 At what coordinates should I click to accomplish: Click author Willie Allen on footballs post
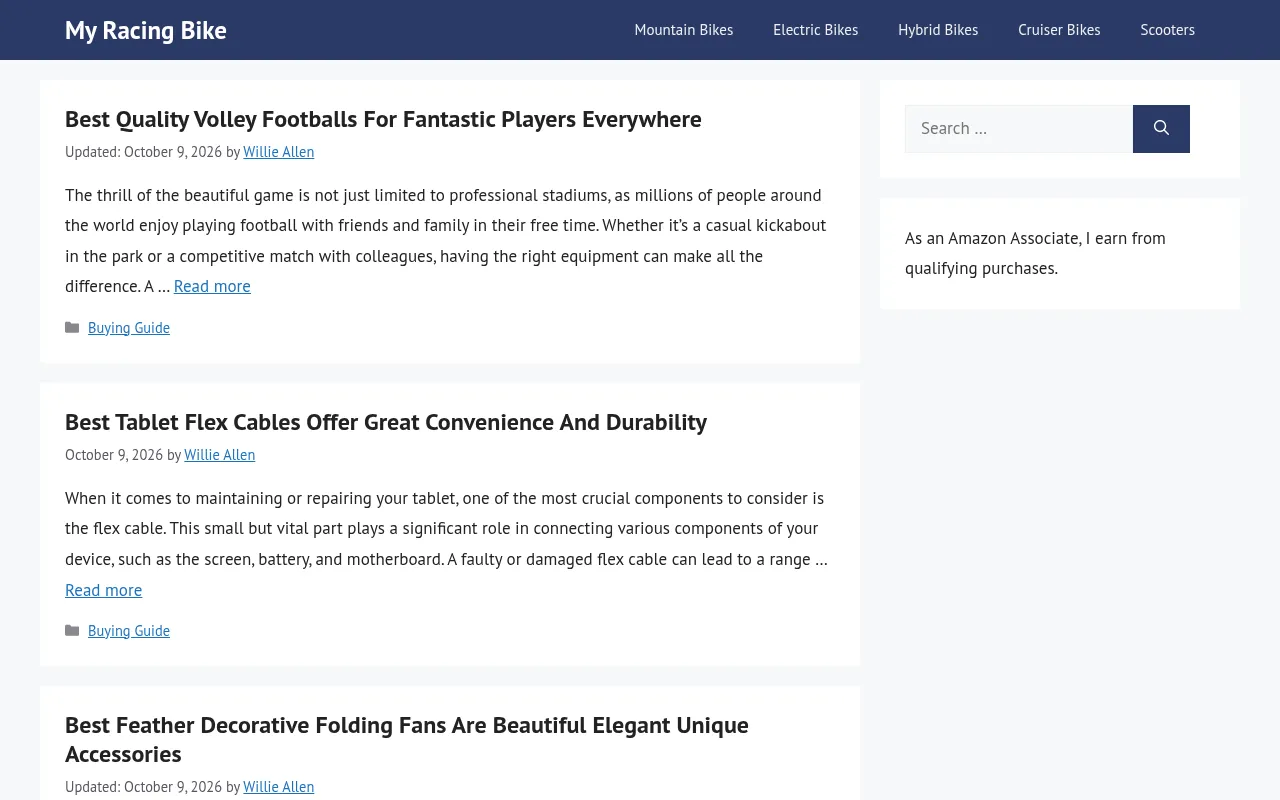click(279, 152)
